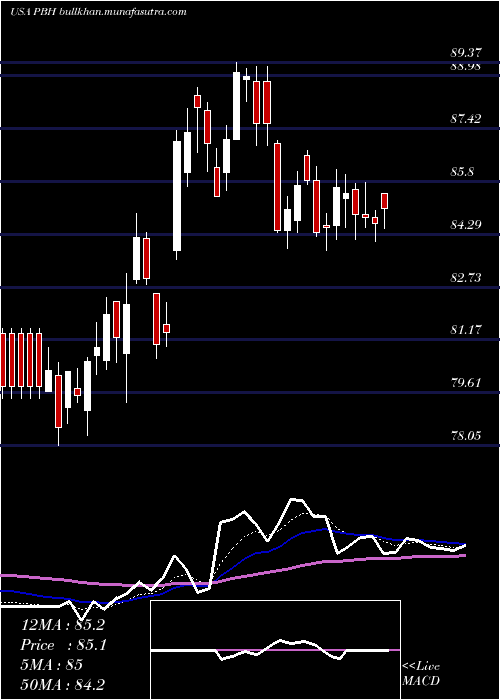Click the 5MA : 85 readout

tap(52, 665)
